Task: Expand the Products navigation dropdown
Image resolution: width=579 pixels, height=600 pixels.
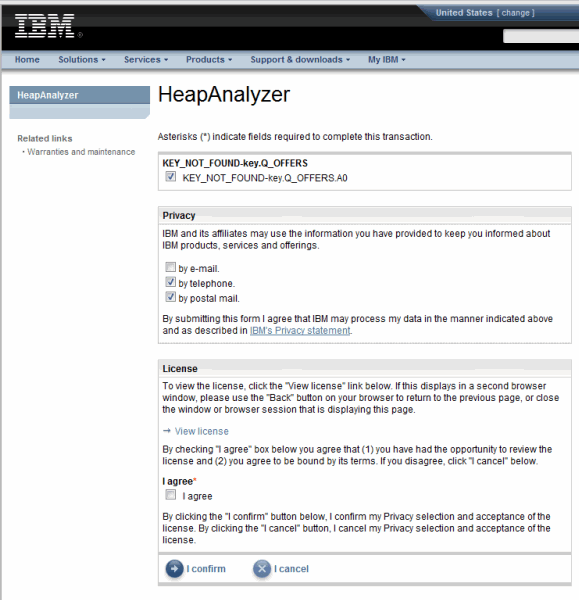Action: pos(209,60)
